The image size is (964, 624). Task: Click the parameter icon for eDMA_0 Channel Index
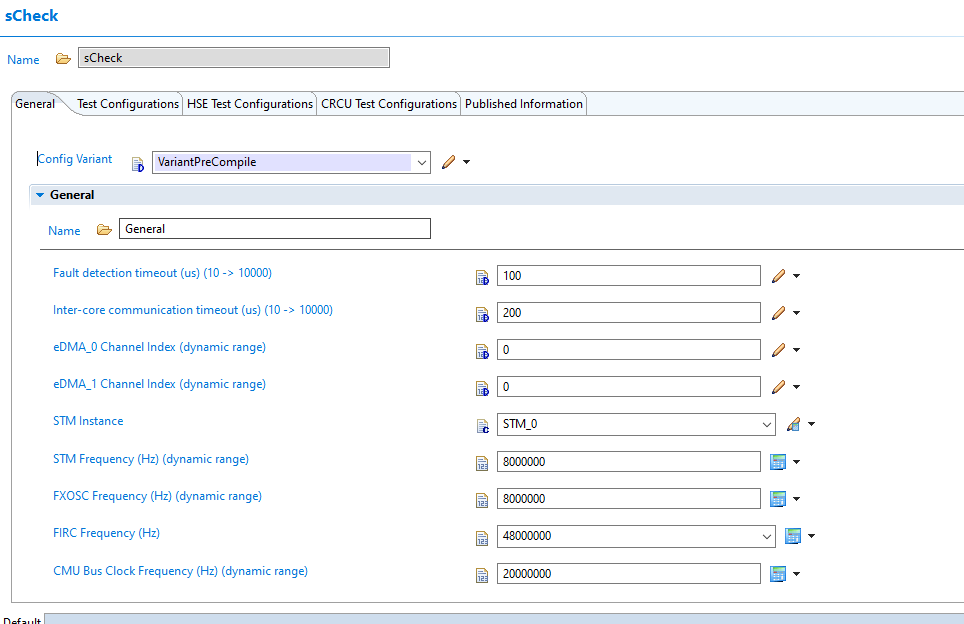pyautogui.click(x=483, y=352)
